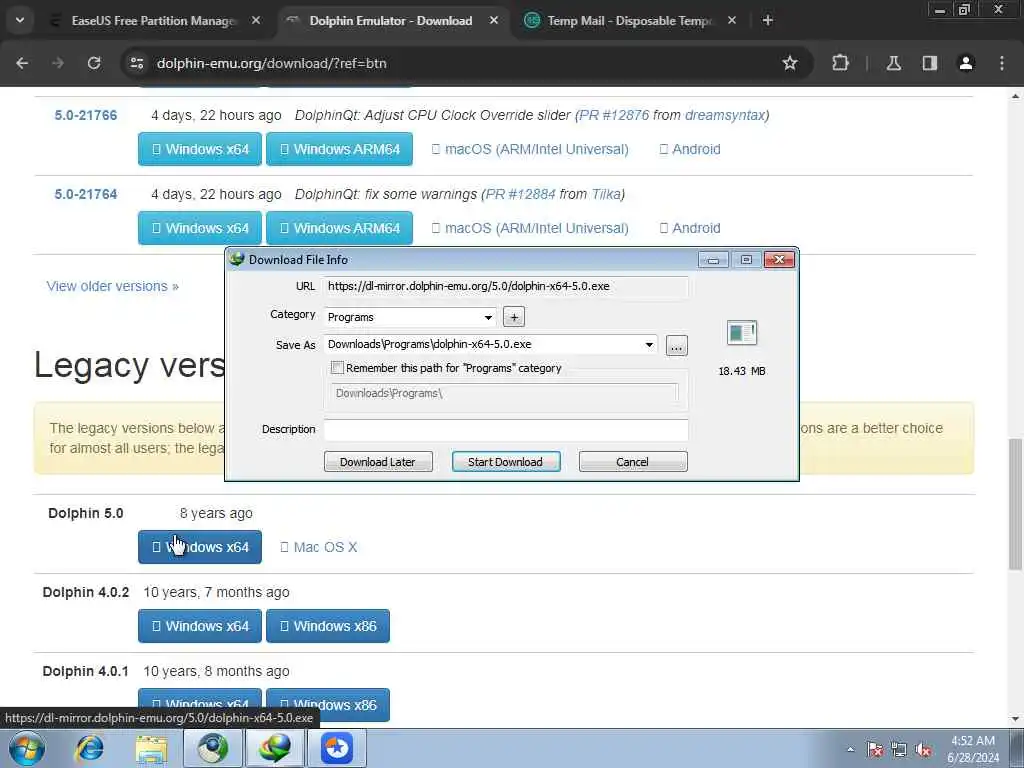Screen dimensions: 1024x768
Task: Download Windows x64 build of 5.0-21764
Action: (200, 228)
